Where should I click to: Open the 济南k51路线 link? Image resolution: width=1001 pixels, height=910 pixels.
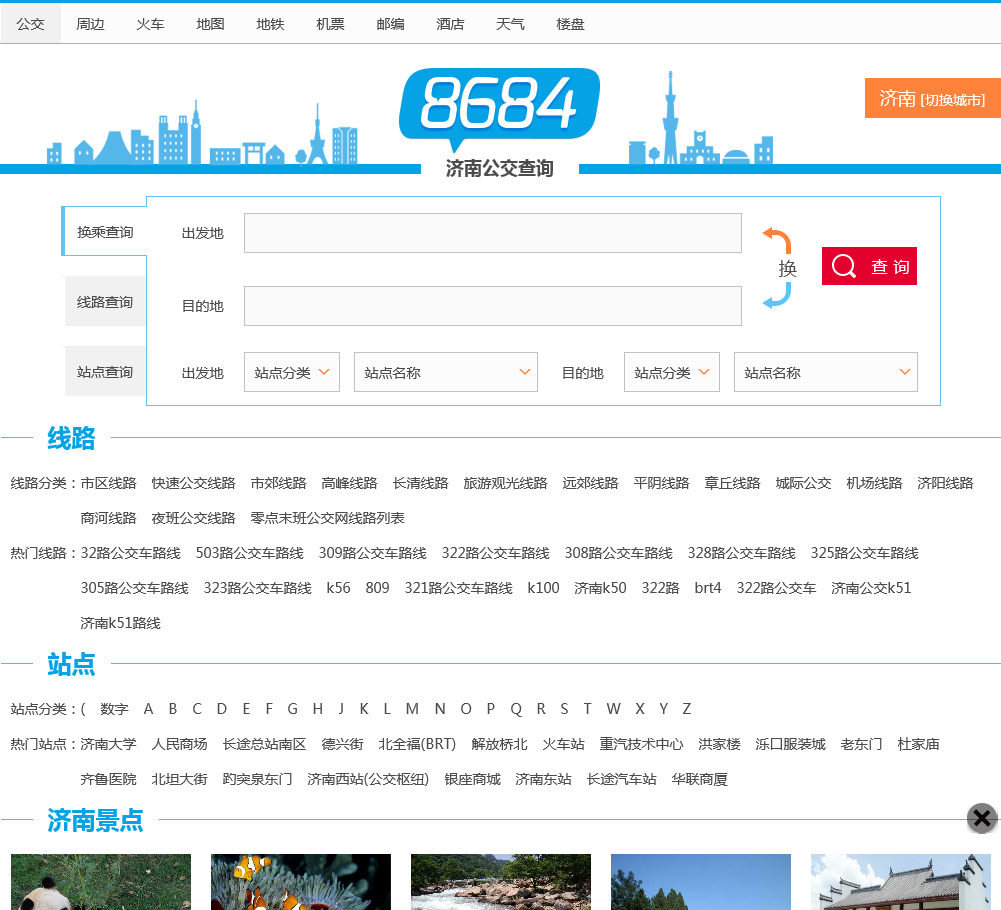[x=121, y=623]
